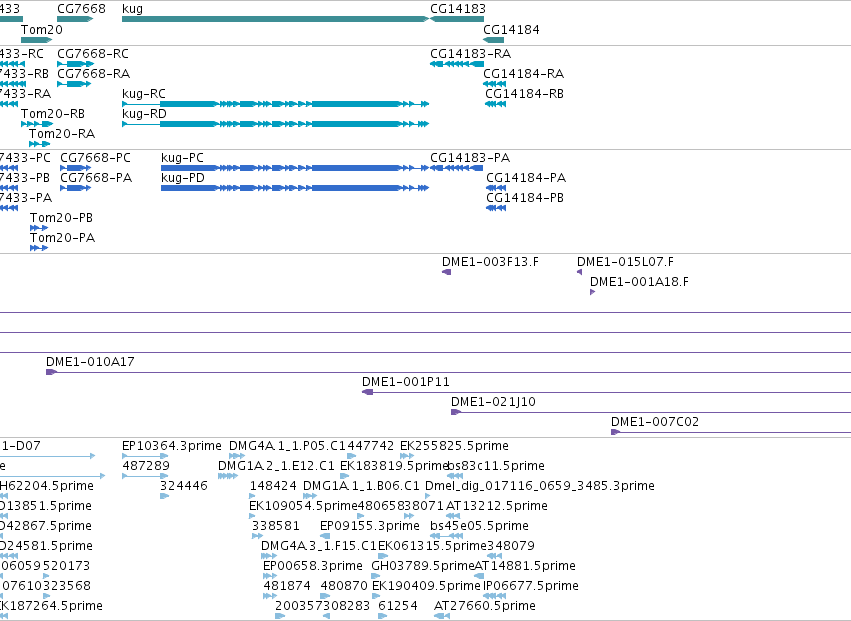The image size is (851, 621).
Task: Select the EK109054.5prime EST label
Action: (303, 505)
